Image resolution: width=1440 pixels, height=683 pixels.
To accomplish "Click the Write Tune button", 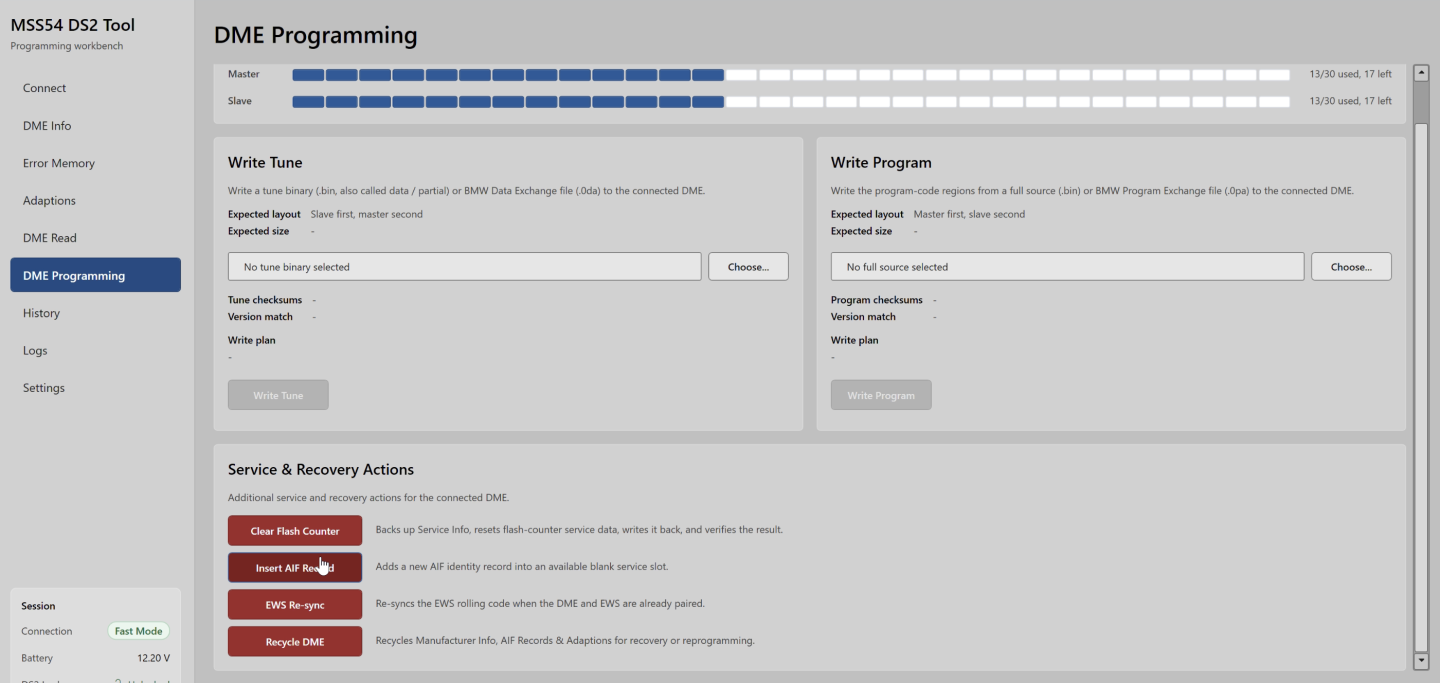I will click(278, 395).
